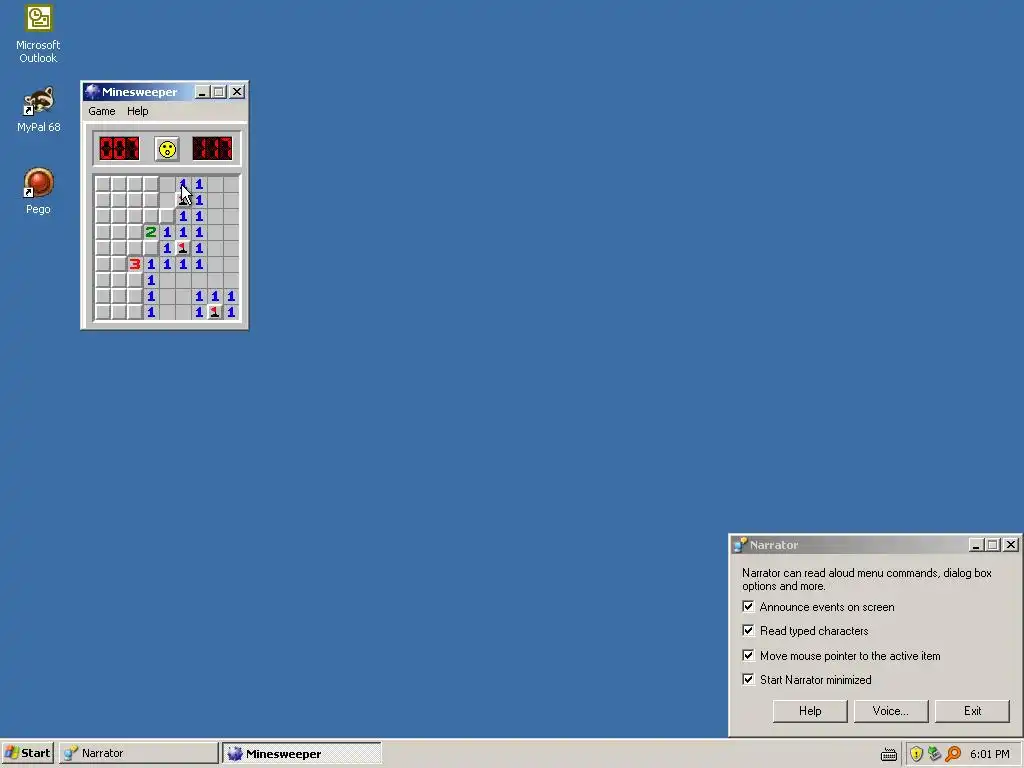Close the Narrator window

[x=1011, y=545]
